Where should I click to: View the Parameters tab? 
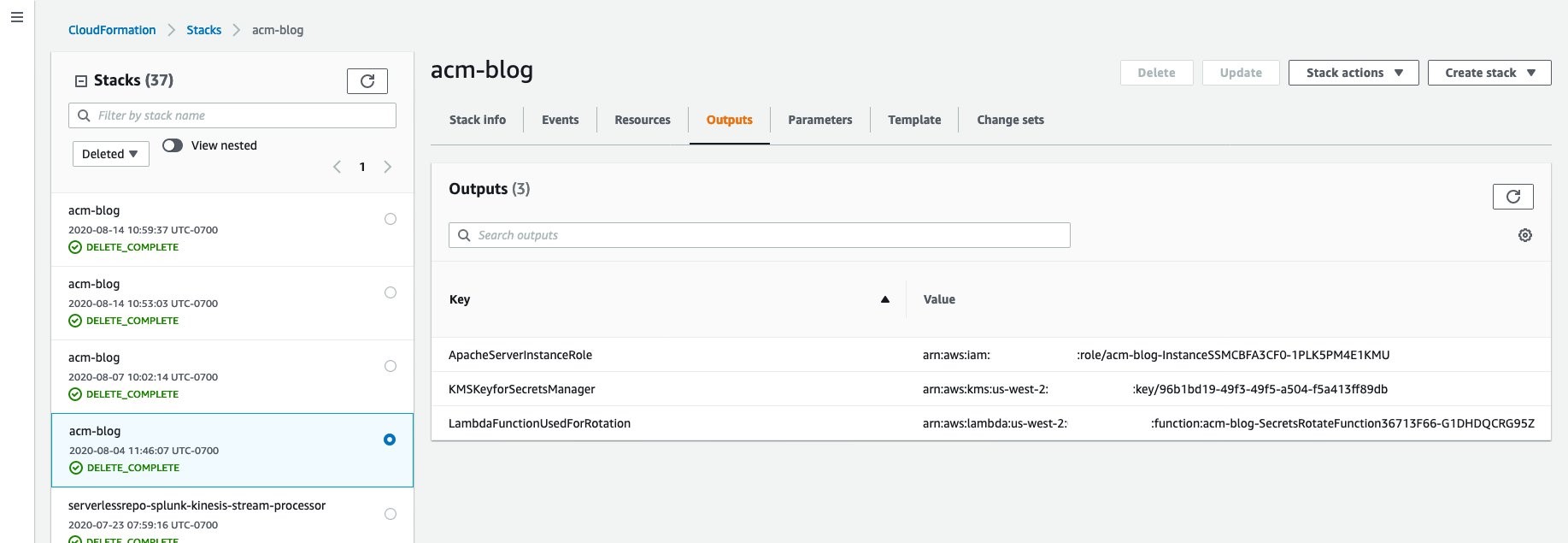tap(820, 120)
